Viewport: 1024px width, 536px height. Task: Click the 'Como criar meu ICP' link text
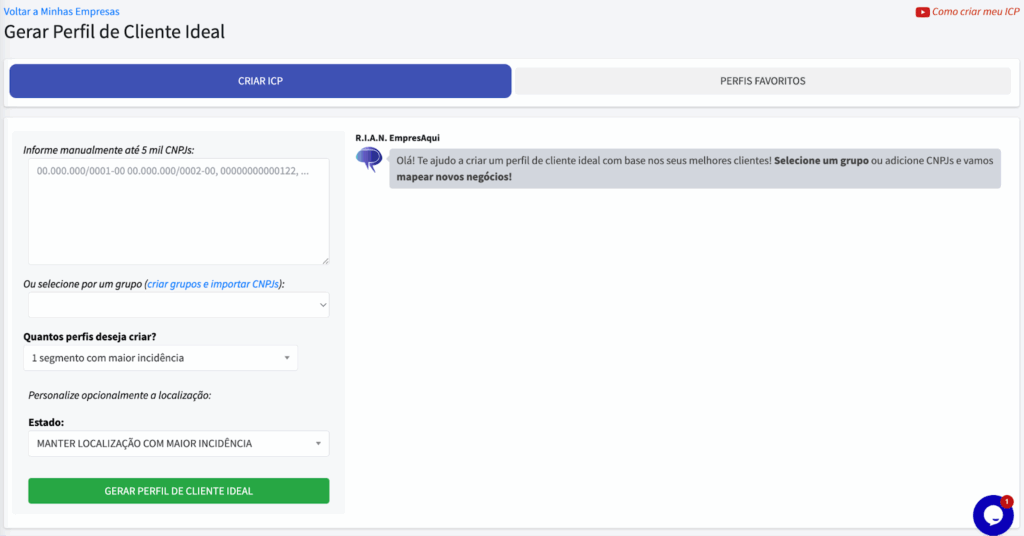coord(975,12)
